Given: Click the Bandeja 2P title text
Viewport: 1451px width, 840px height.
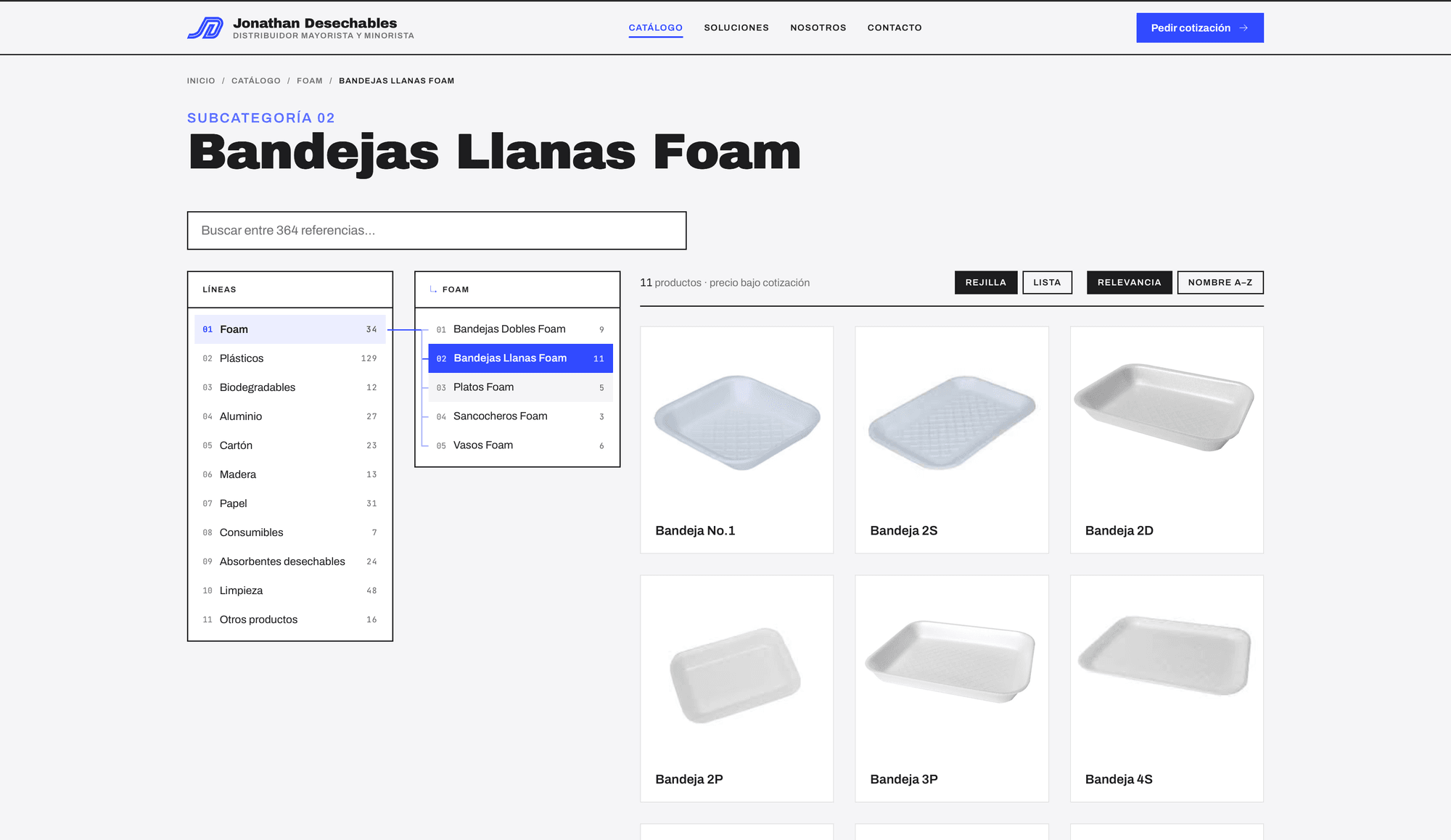Looking at the screenshot, I should click(x=688, y=779).
